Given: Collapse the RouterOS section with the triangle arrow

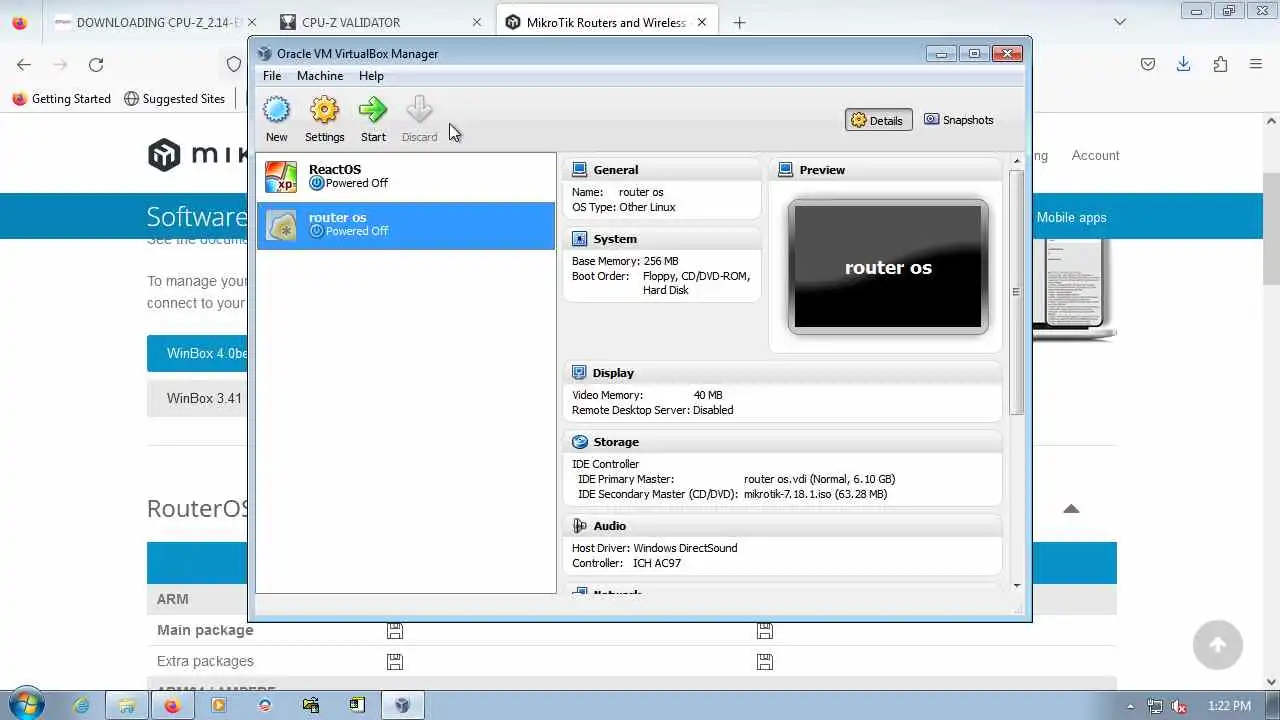Looking at the screenshot, I should [x=1071, y=509].
